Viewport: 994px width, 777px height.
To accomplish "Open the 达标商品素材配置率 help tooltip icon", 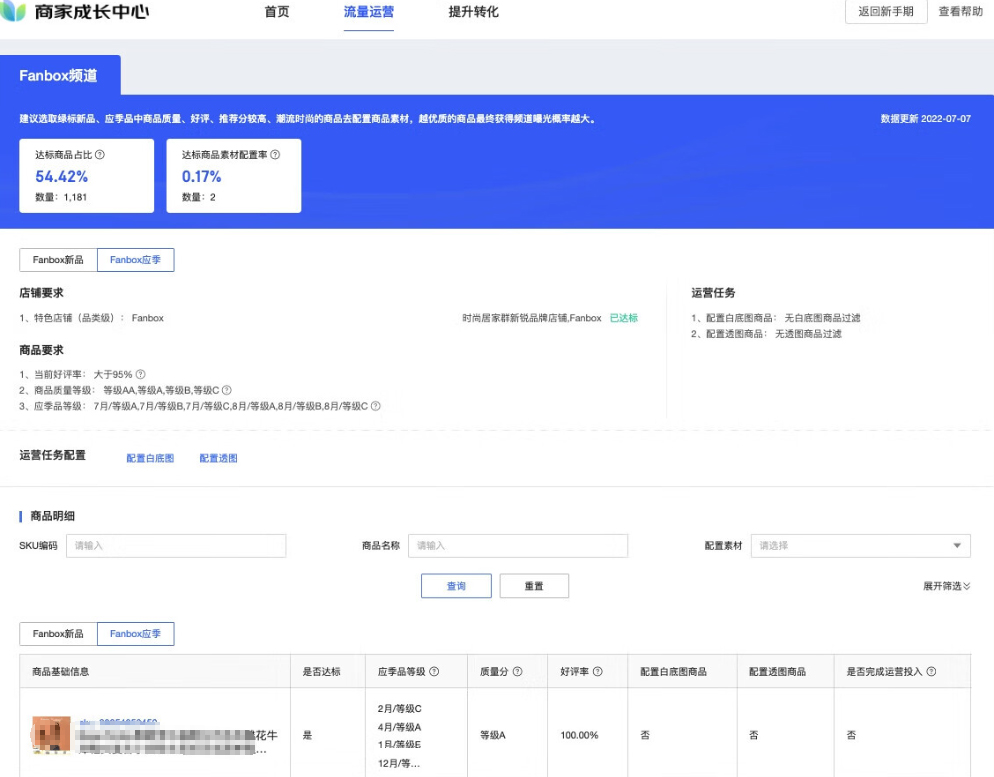I will point(276,155).
